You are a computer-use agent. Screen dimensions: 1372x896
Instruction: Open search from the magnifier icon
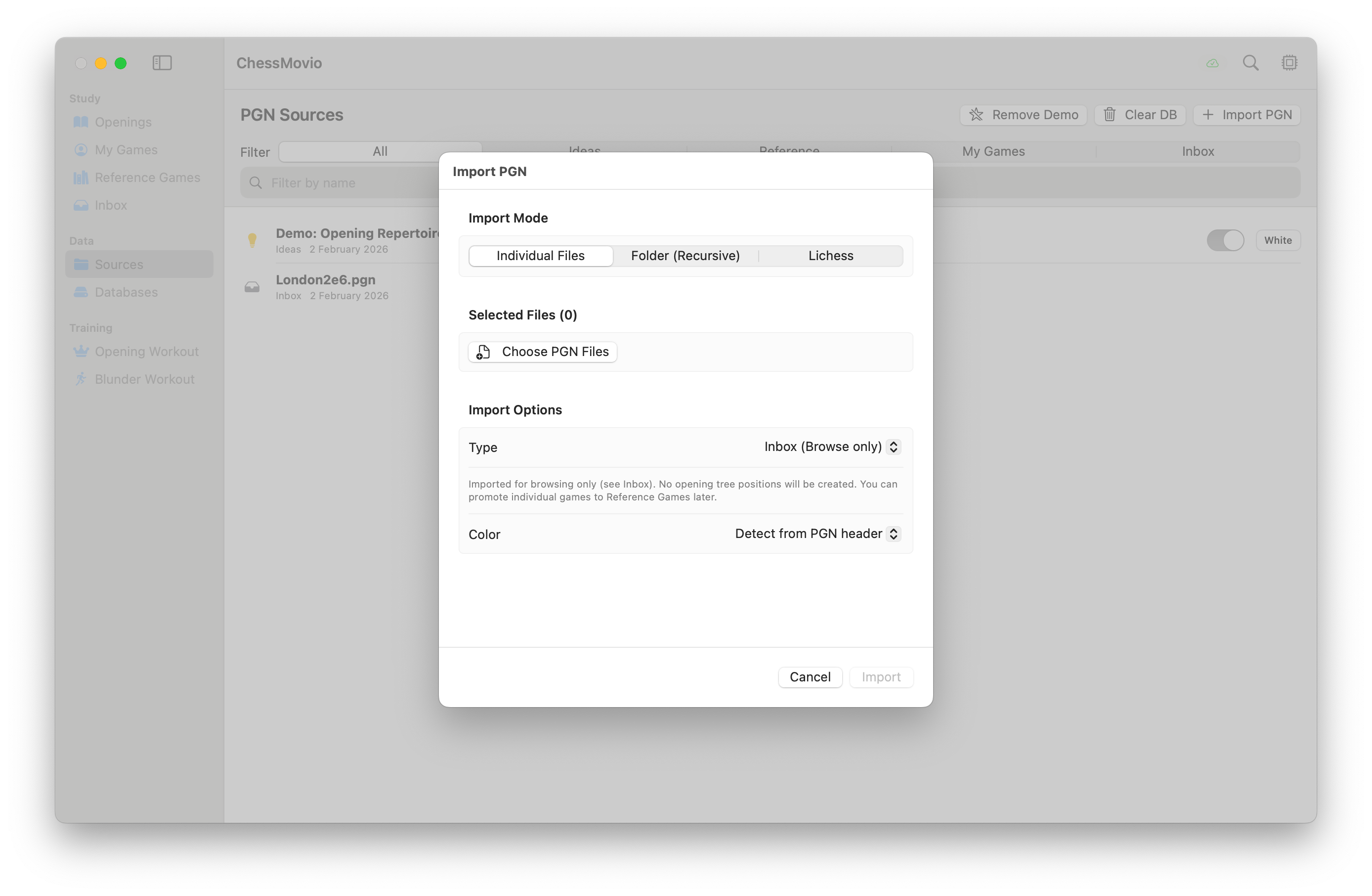[x=1250, y=62]
